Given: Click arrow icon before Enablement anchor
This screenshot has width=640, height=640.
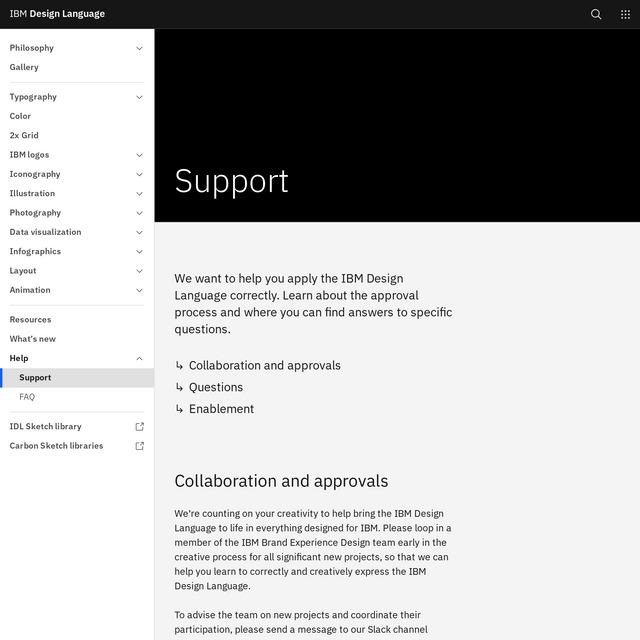Looking at the screenshot, I should tap(179, 409).
